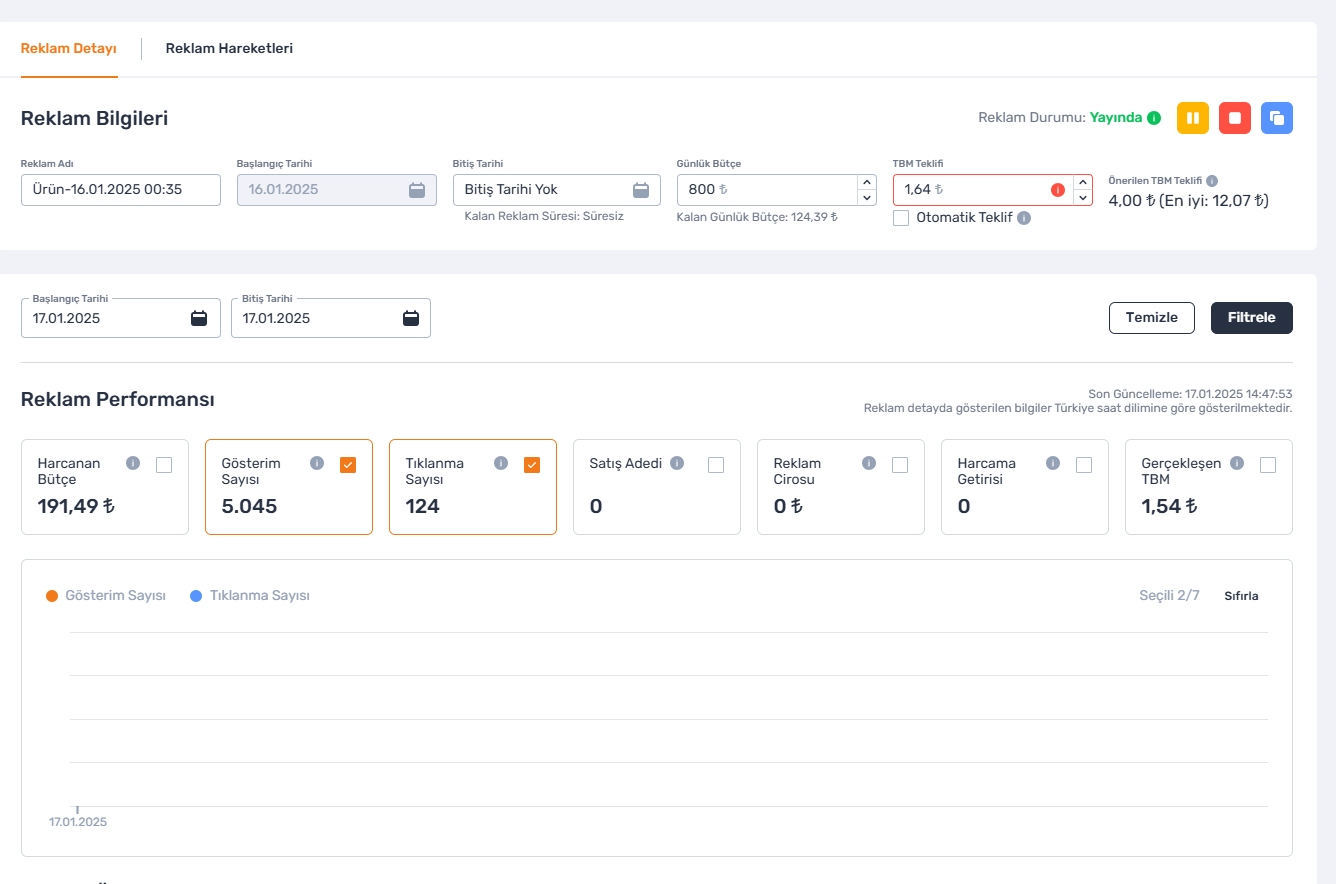Open calendar of filter Başlangıç Tarihi 17.01.2025
Viewport: 1336px width, 884px height.
coord(199,318)
